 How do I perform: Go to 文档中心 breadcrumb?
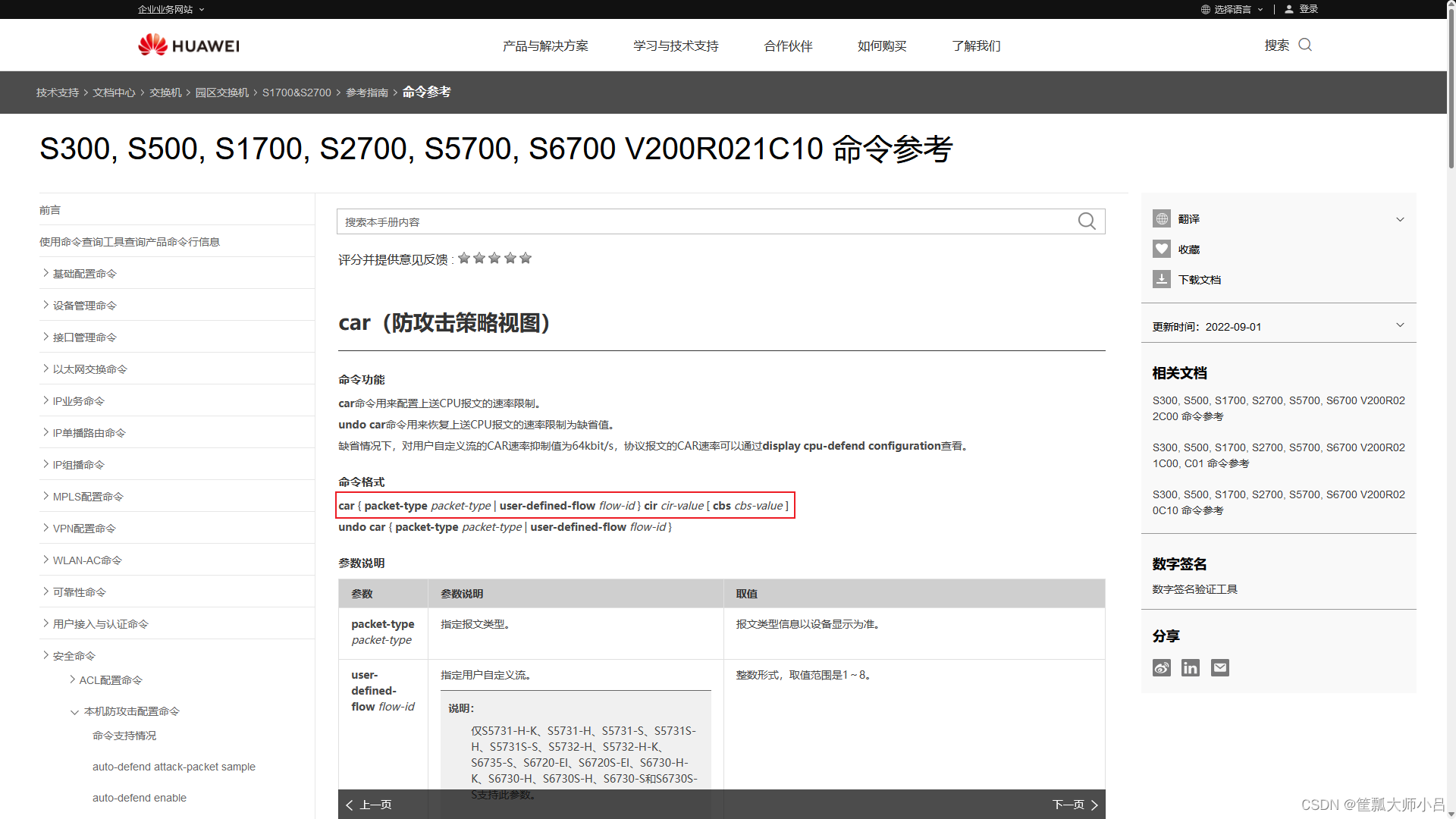(114, 92)
